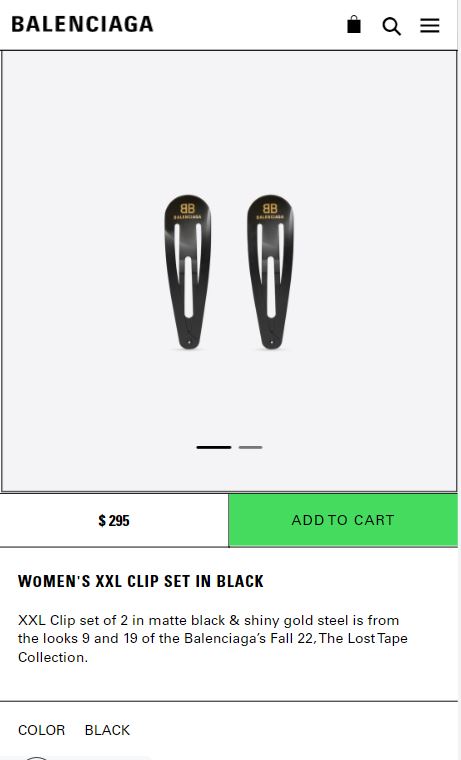Switch to the second carousel indicator
The width and height of the screenshot is (461, 760).
click(250, 447)
